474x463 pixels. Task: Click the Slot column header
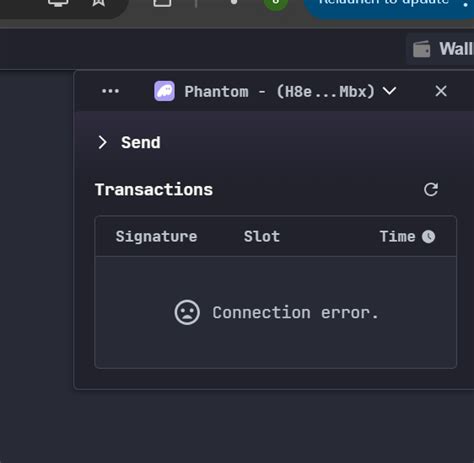pyautogui.click(x=262, y=237)
